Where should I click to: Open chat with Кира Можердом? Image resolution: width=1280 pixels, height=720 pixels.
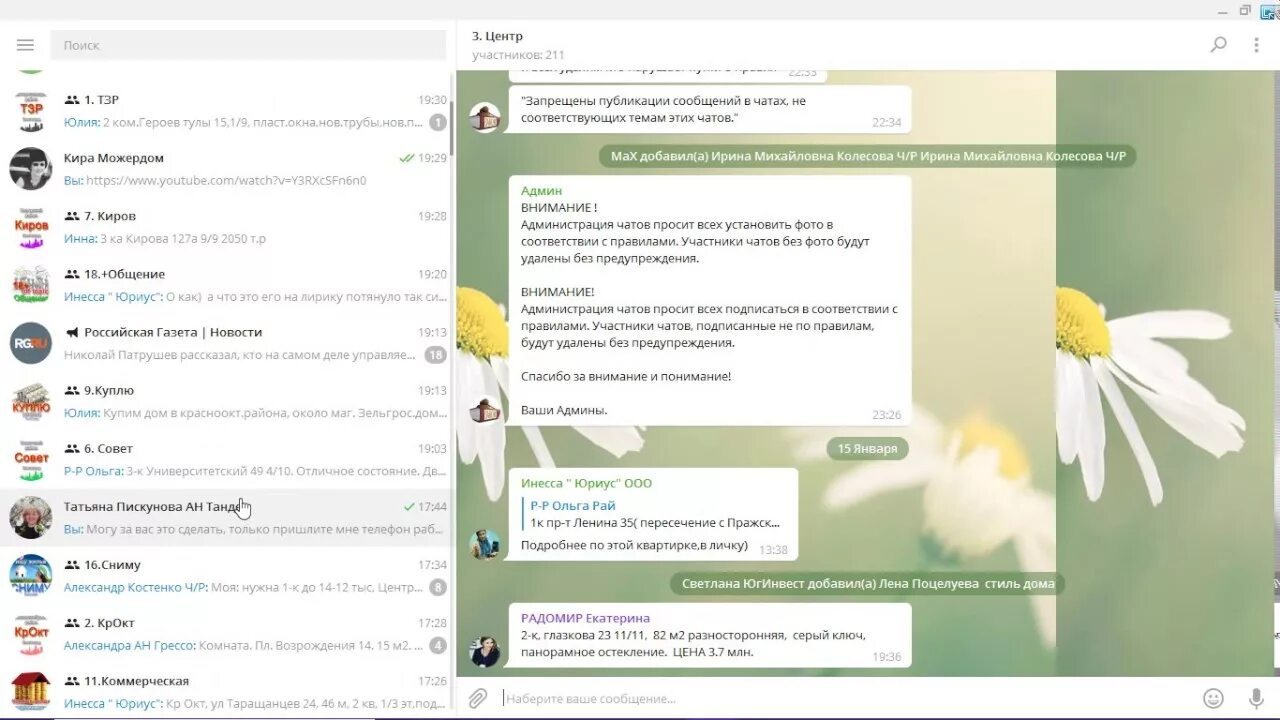click(227, 169)
